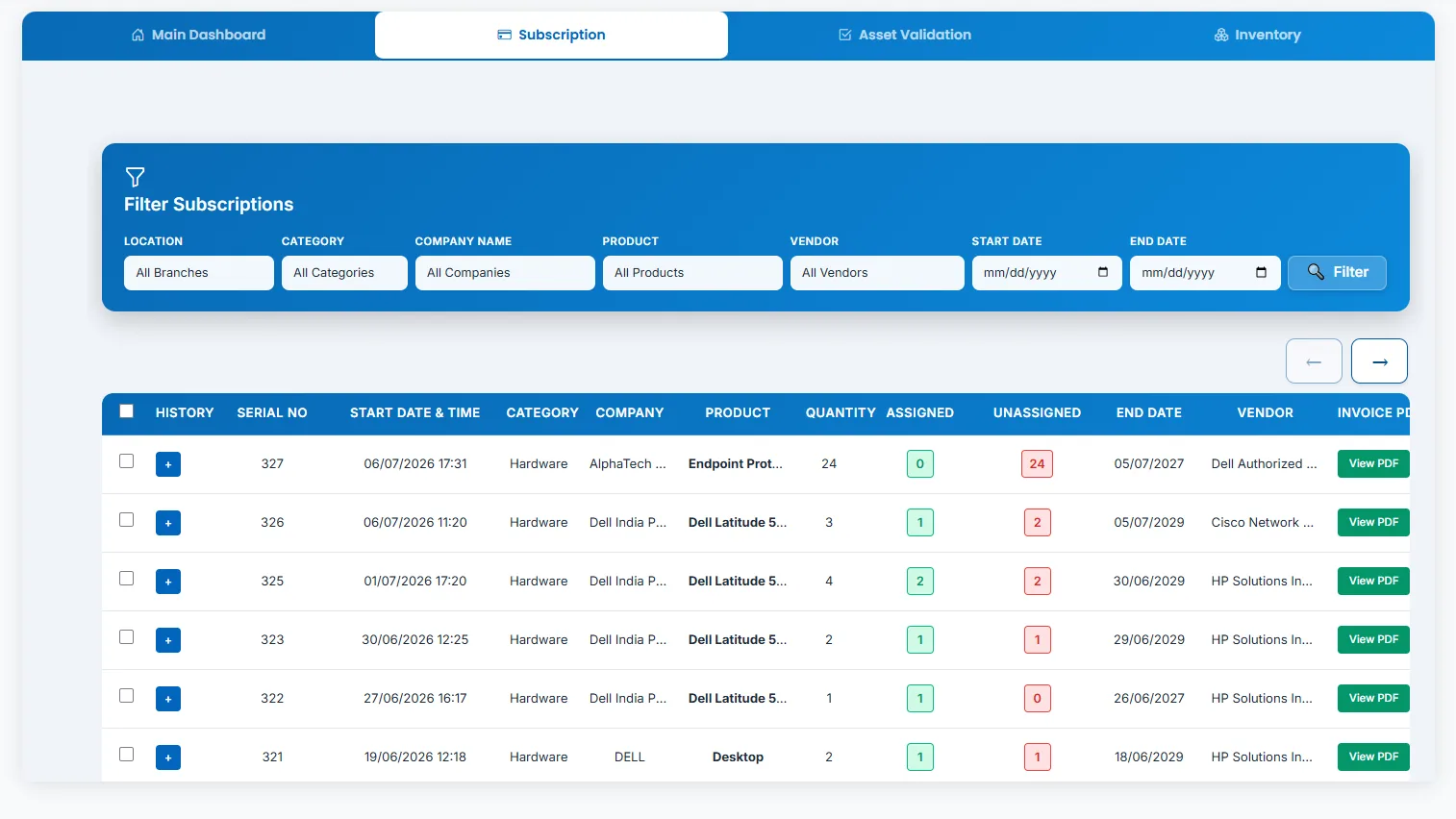Screen dimensions: 1456x819
Task: Open the All Products dropdown field
Action: [692, 273]
